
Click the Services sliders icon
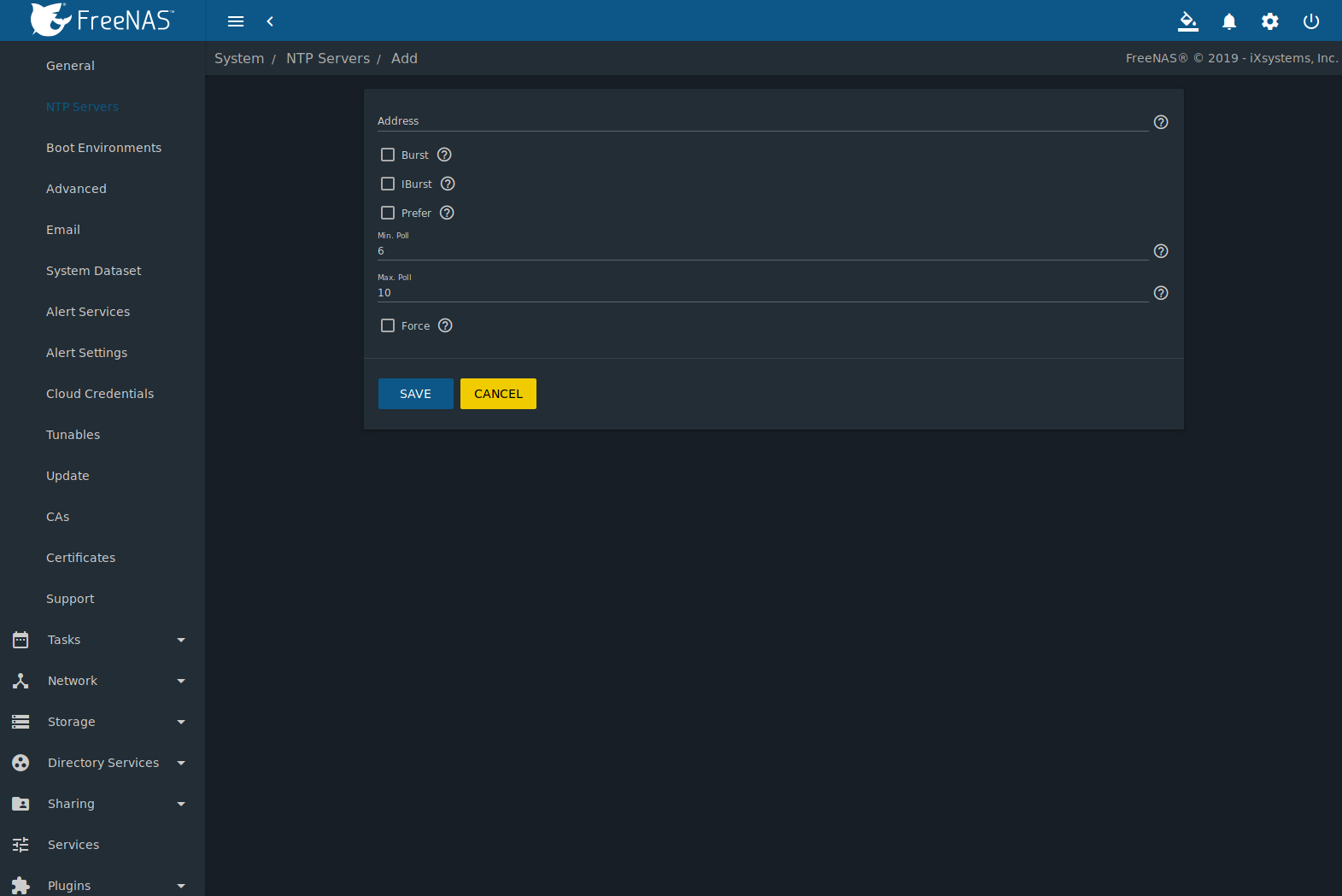click(x=21, y=845)
